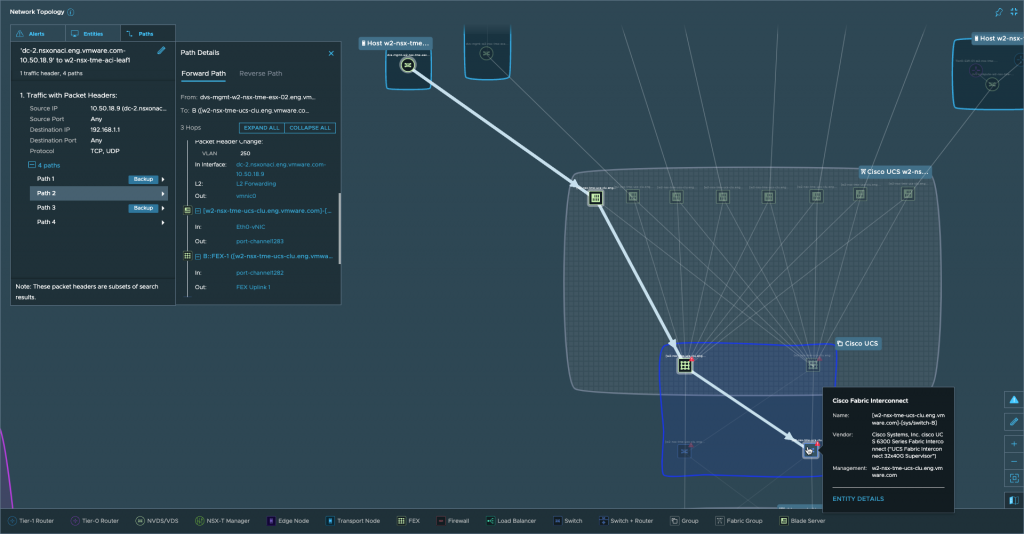Collapse the B::FEX-1 hop section

point(198,256)
